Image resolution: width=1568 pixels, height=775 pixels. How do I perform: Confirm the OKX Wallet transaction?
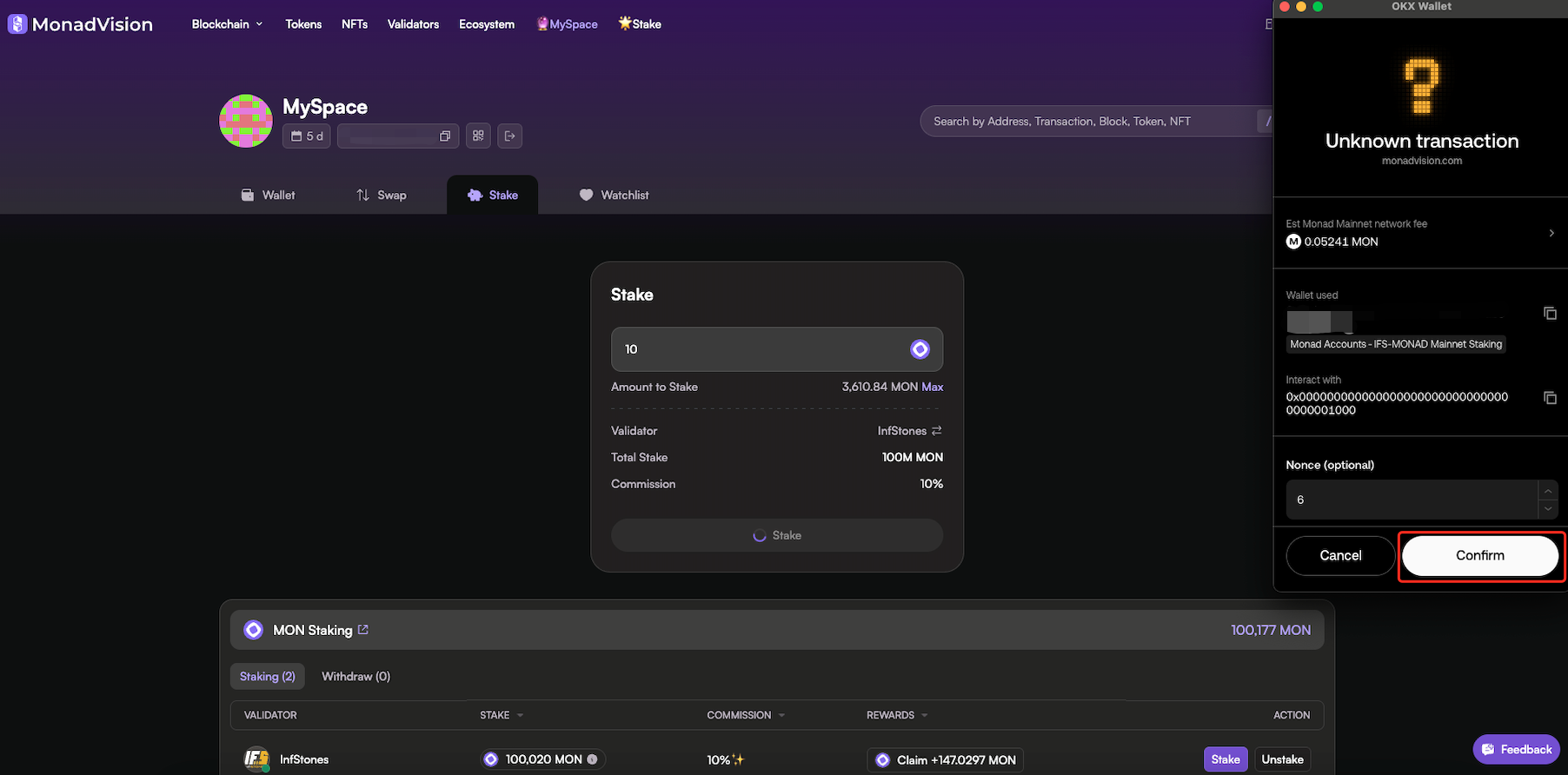[x=1480, y=555]
